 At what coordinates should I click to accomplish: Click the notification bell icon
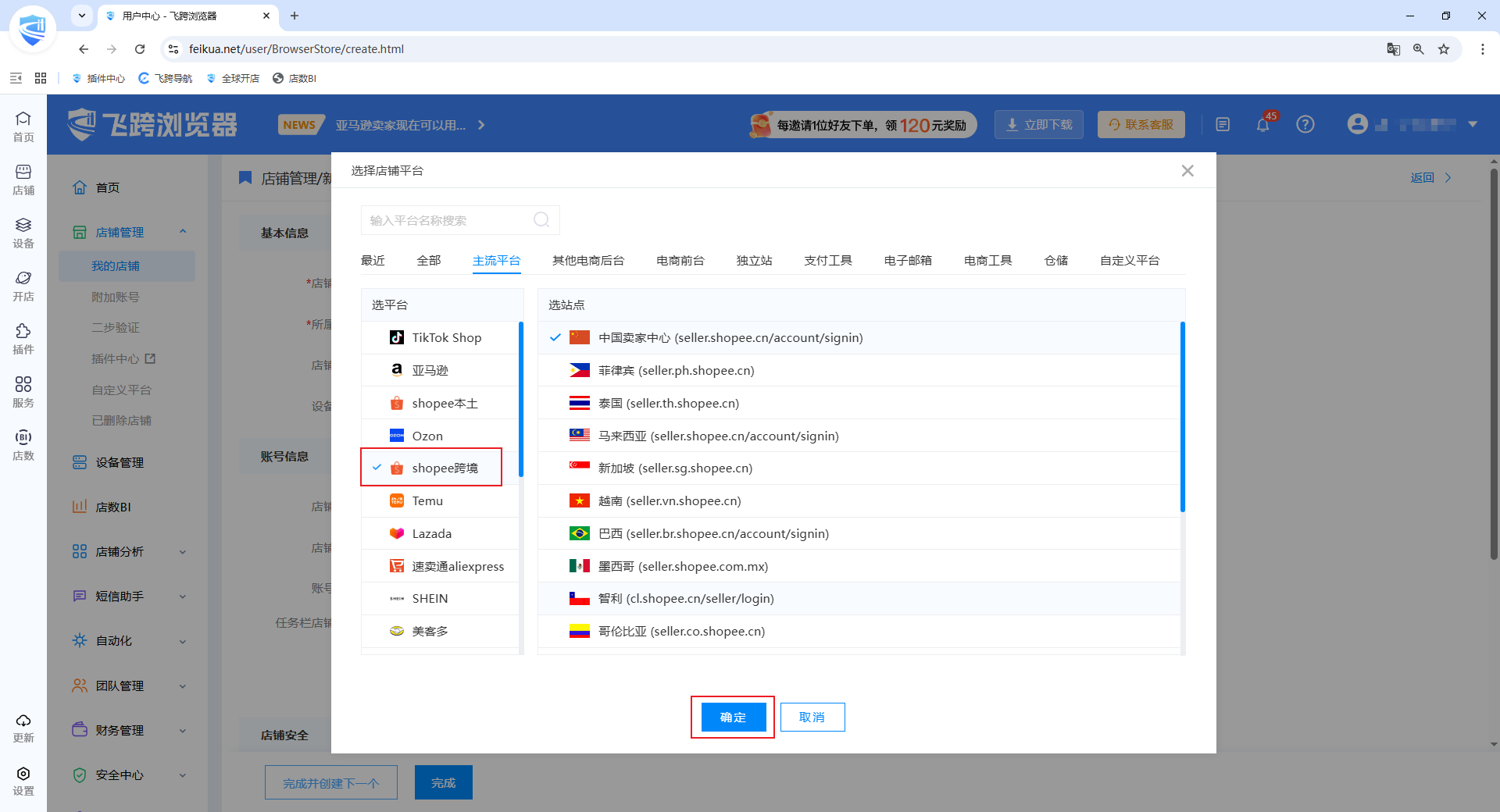point(1263,124)
